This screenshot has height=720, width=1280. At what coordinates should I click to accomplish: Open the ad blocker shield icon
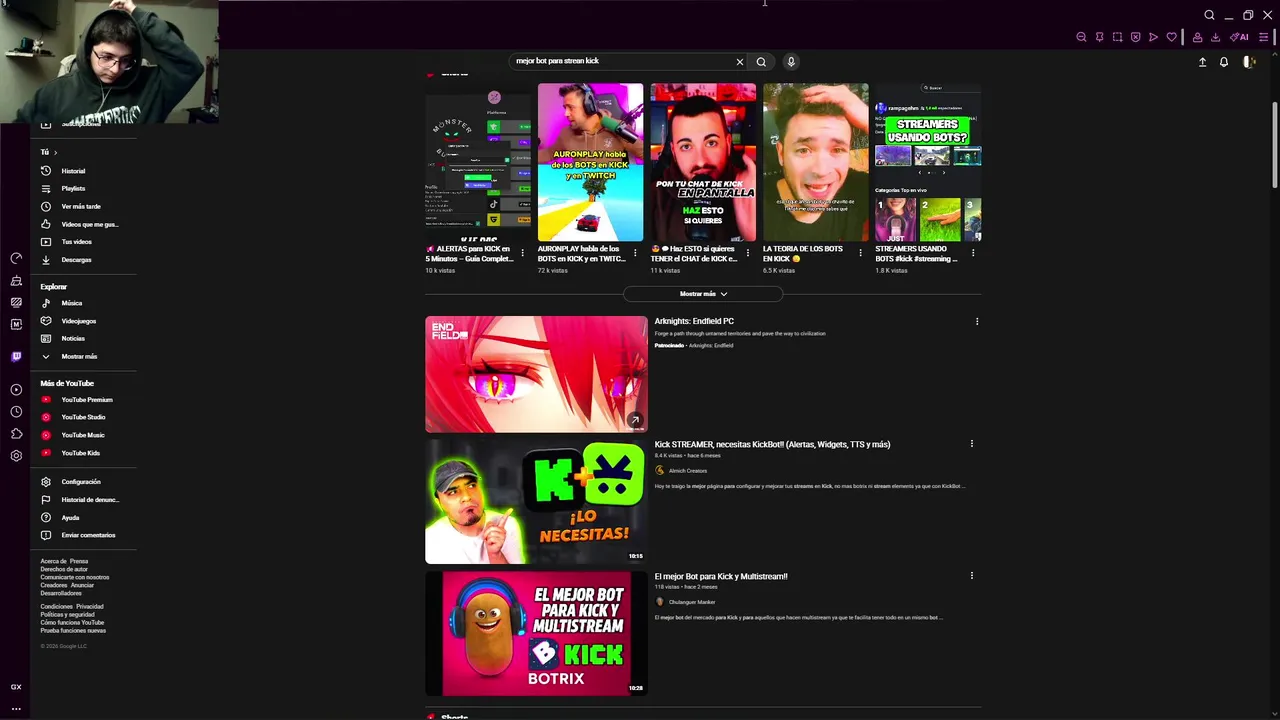click(1135, 37)
